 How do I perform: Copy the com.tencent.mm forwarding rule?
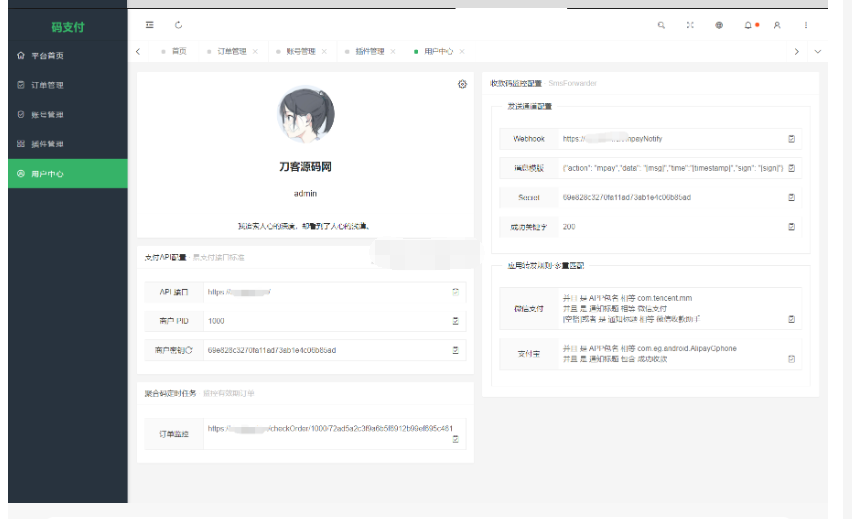(792, 320)
